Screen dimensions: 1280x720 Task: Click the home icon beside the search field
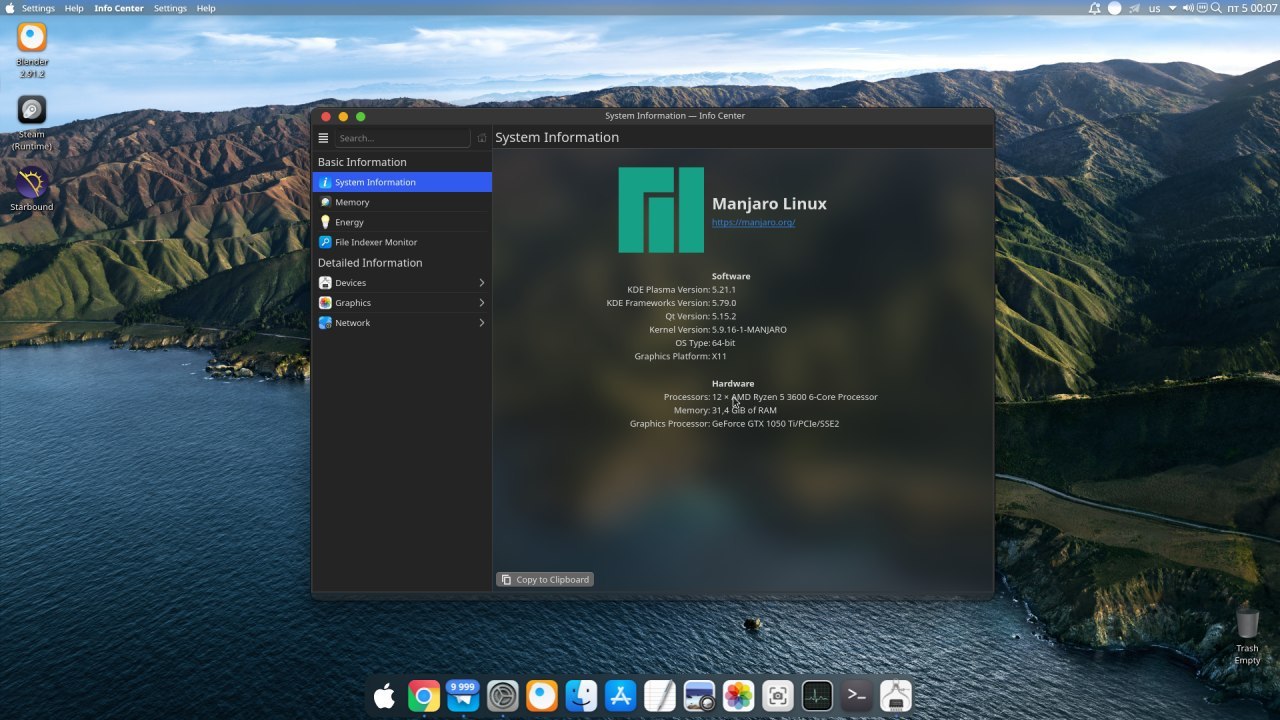click(x=482, y=138)
